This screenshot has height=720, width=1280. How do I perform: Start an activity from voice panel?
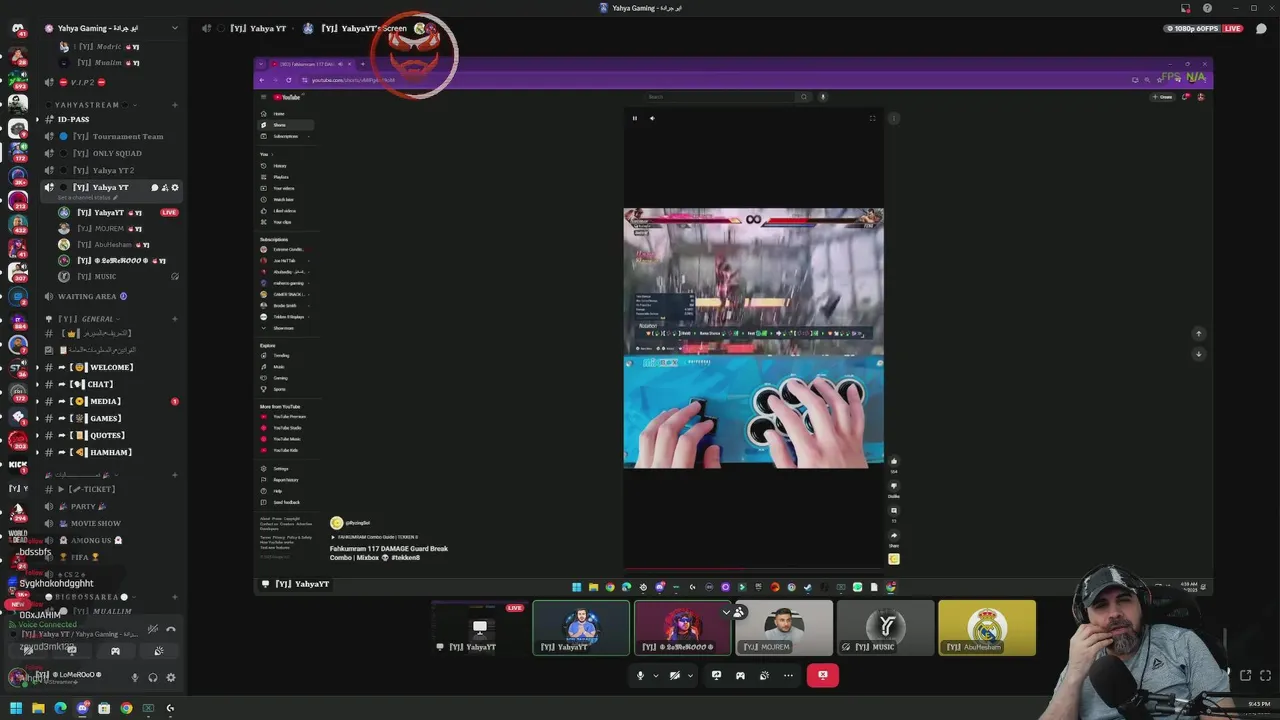pos(115,651)
